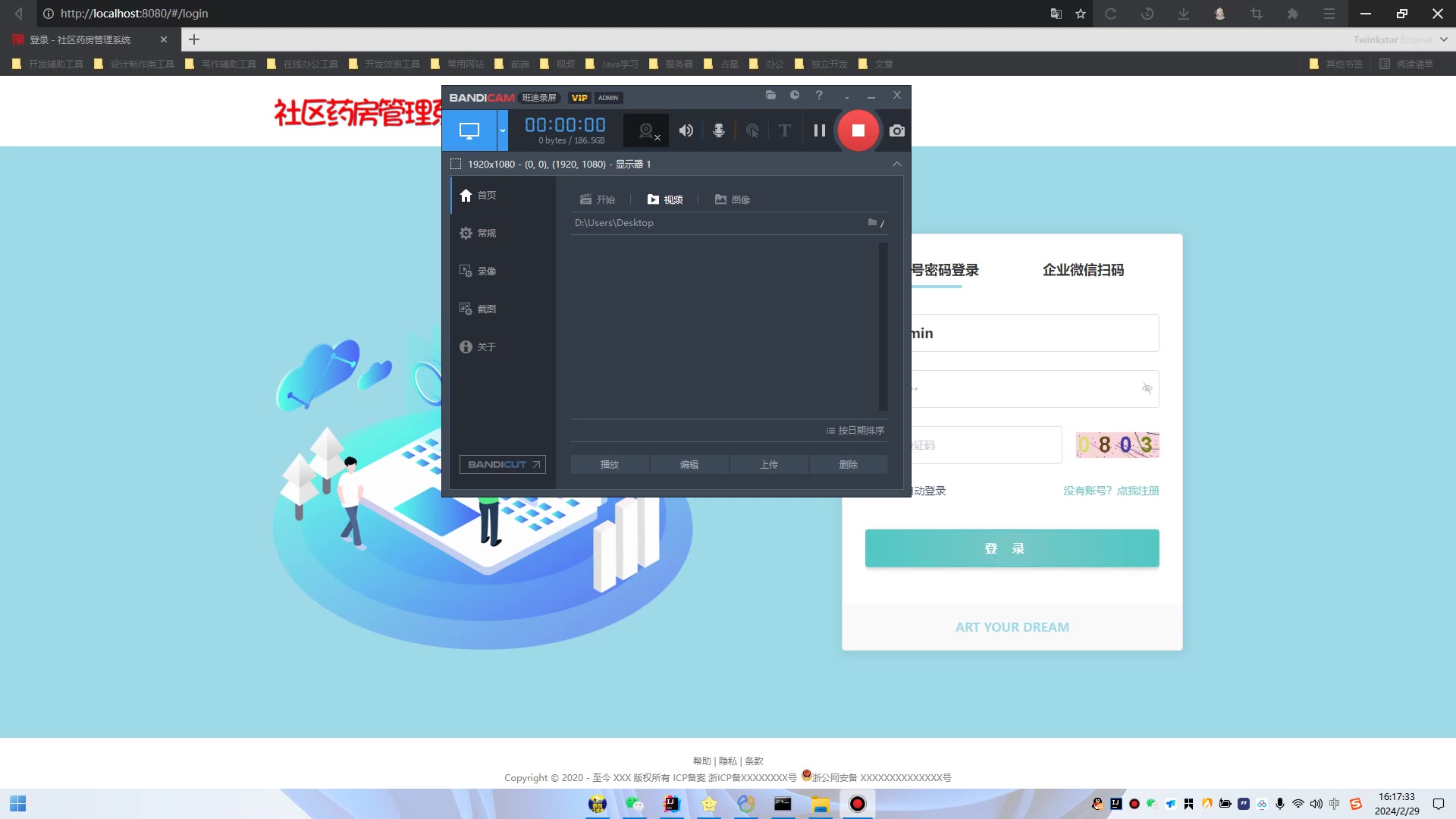
Task: Show password with the eye icon
Action: tap(1147, 388)
